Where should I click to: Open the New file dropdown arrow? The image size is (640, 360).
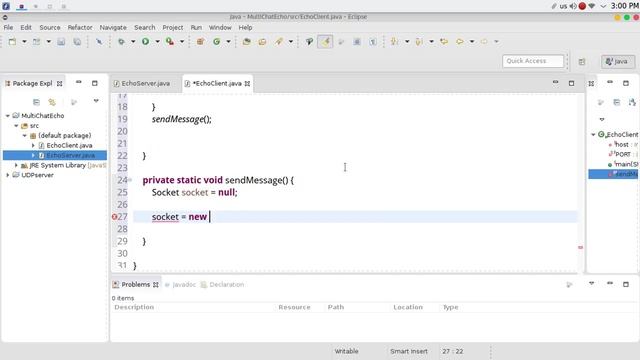[x=24, y=42]
